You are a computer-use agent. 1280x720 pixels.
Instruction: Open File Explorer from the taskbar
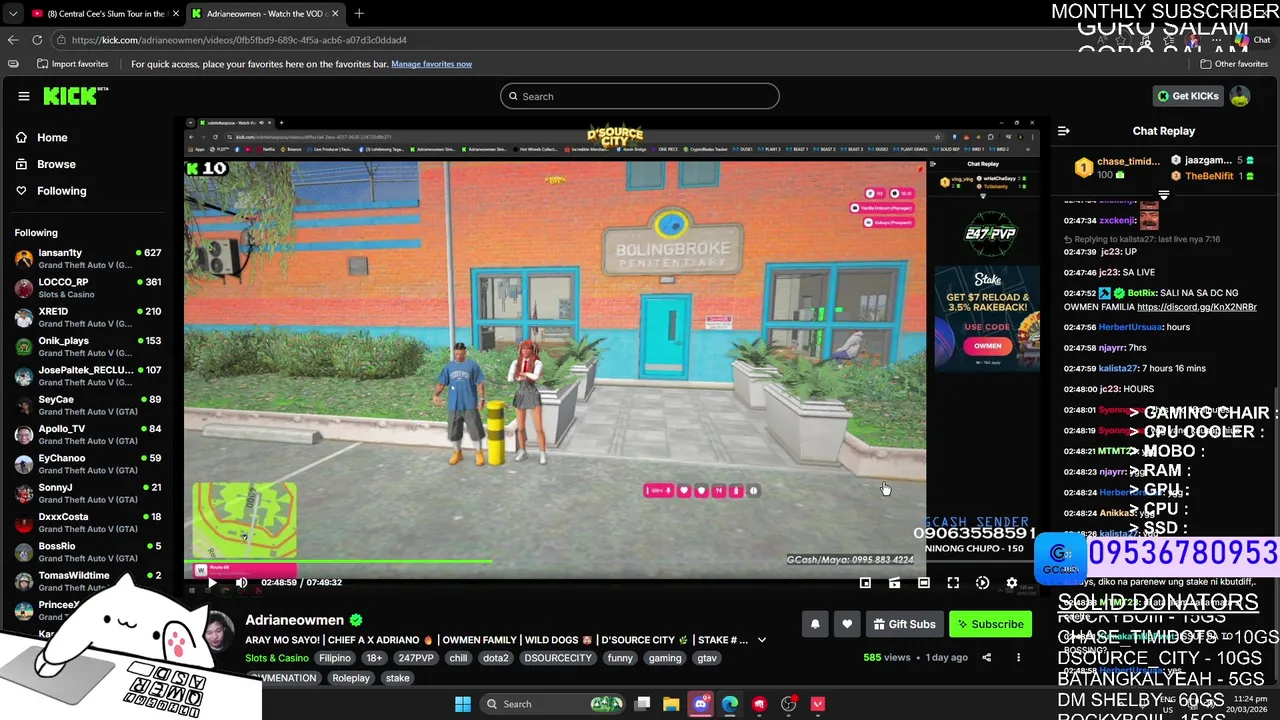(671, 704)
